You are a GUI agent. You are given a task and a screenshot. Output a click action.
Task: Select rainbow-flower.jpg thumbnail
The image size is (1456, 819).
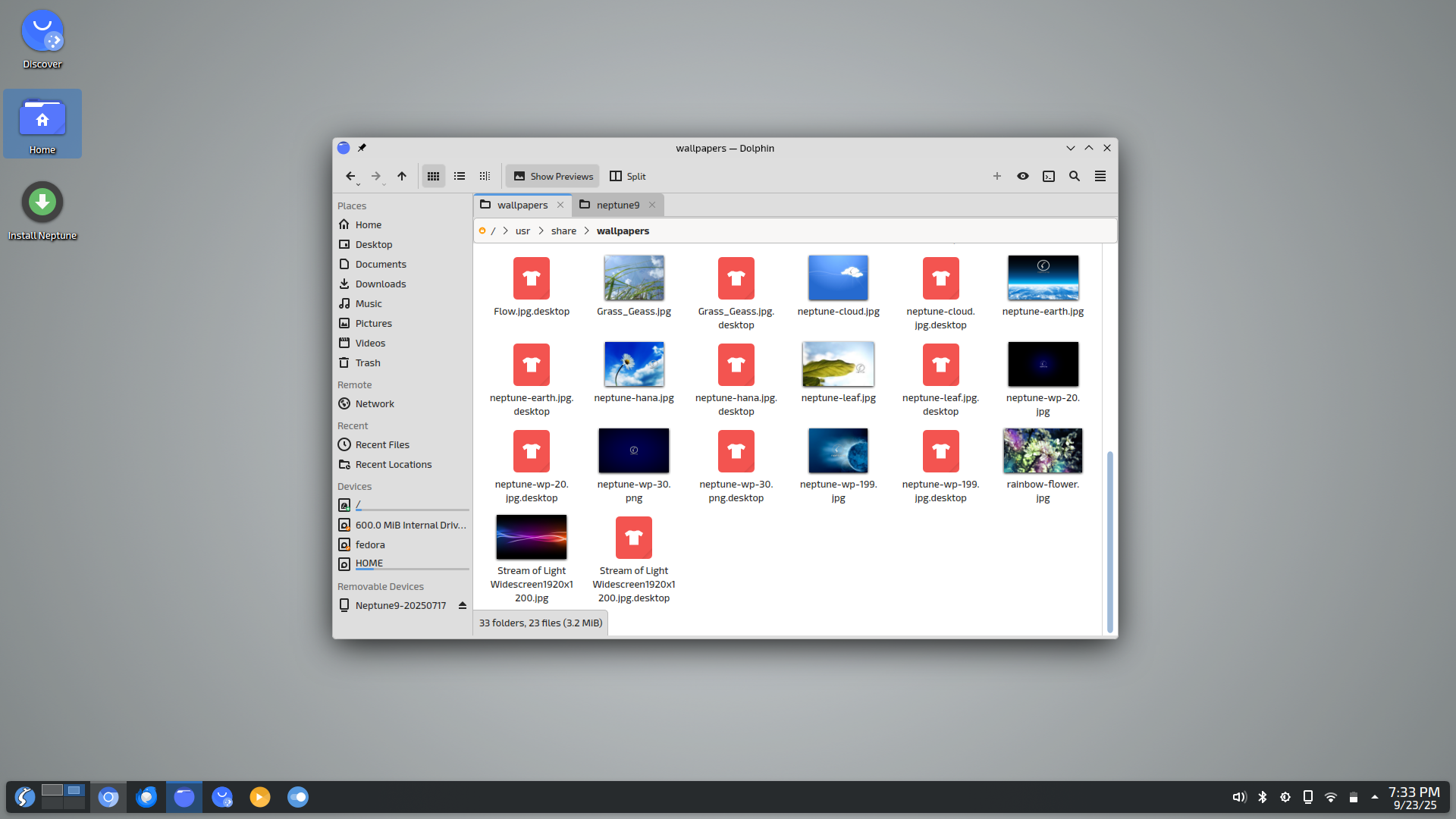coord(1043,451)
